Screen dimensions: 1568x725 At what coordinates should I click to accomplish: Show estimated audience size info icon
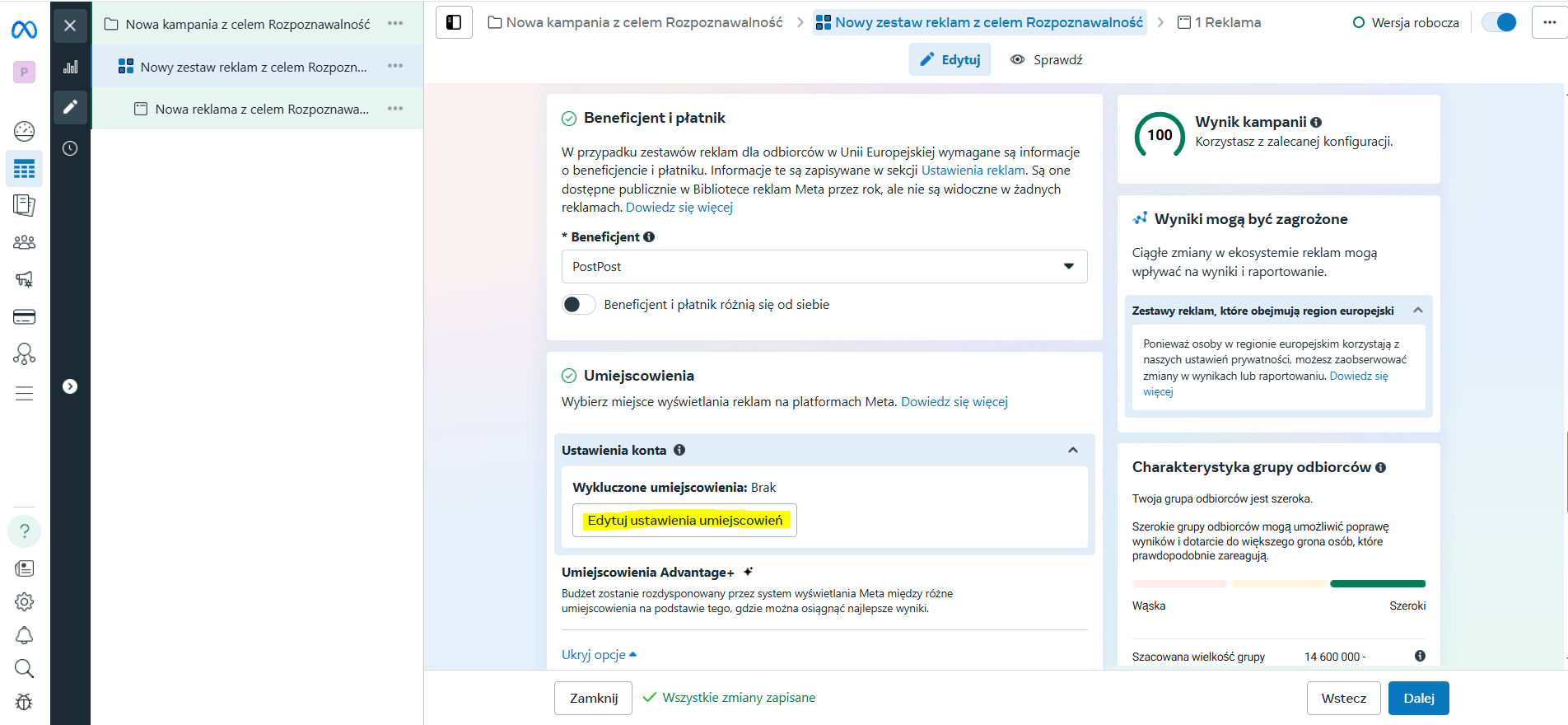pyautogui.click(x=1420, y=656)
